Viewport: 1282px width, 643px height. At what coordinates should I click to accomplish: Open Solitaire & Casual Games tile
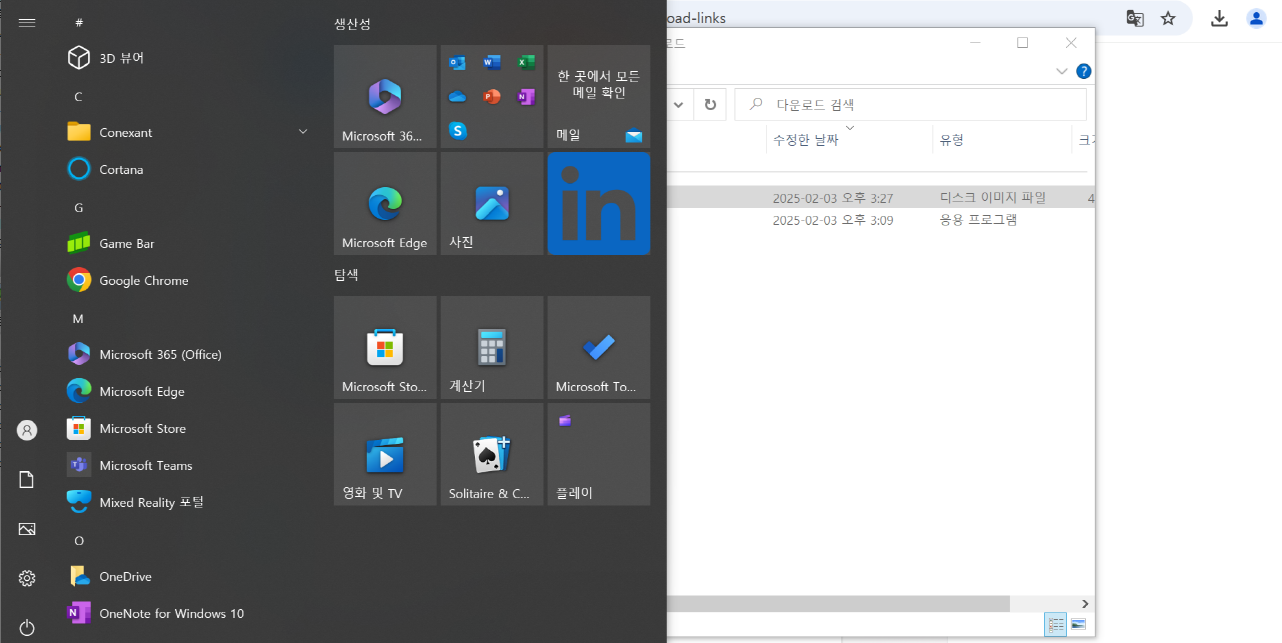tap(491, 453)
